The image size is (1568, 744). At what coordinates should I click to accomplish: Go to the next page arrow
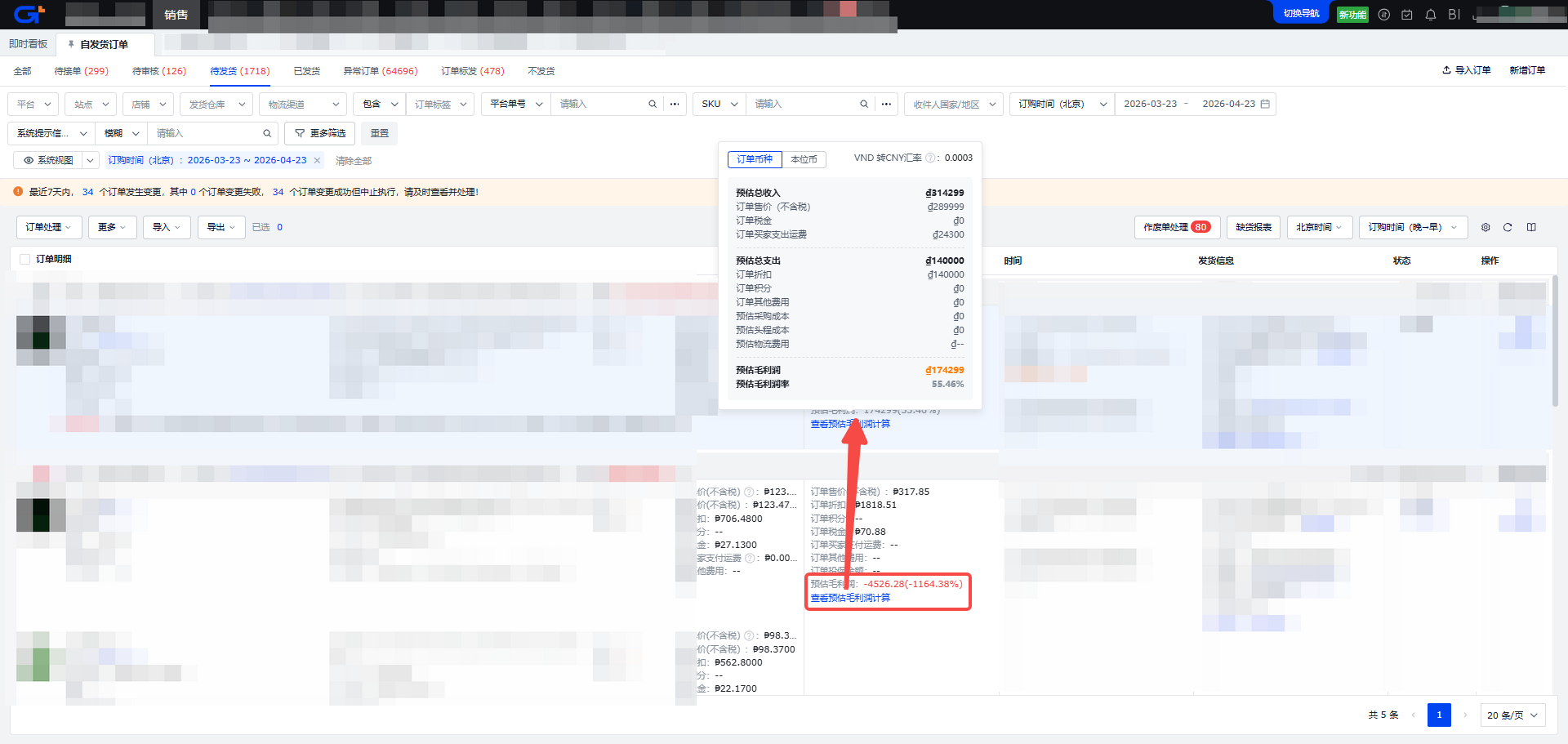tap(1465, 715)
